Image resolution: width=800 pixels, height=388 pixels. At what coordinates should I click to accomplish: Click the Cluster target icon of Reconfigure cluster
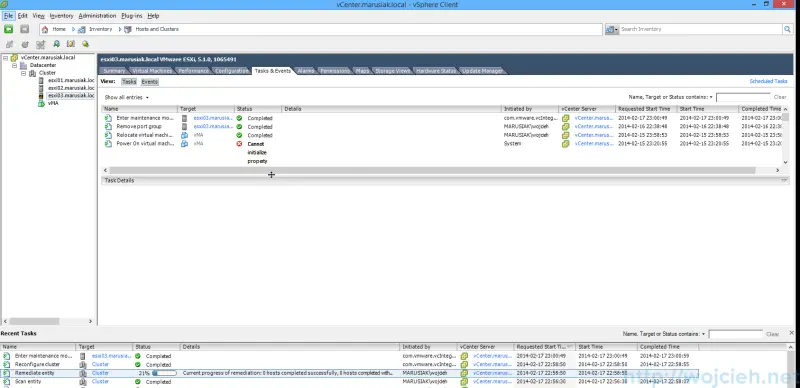82,365
